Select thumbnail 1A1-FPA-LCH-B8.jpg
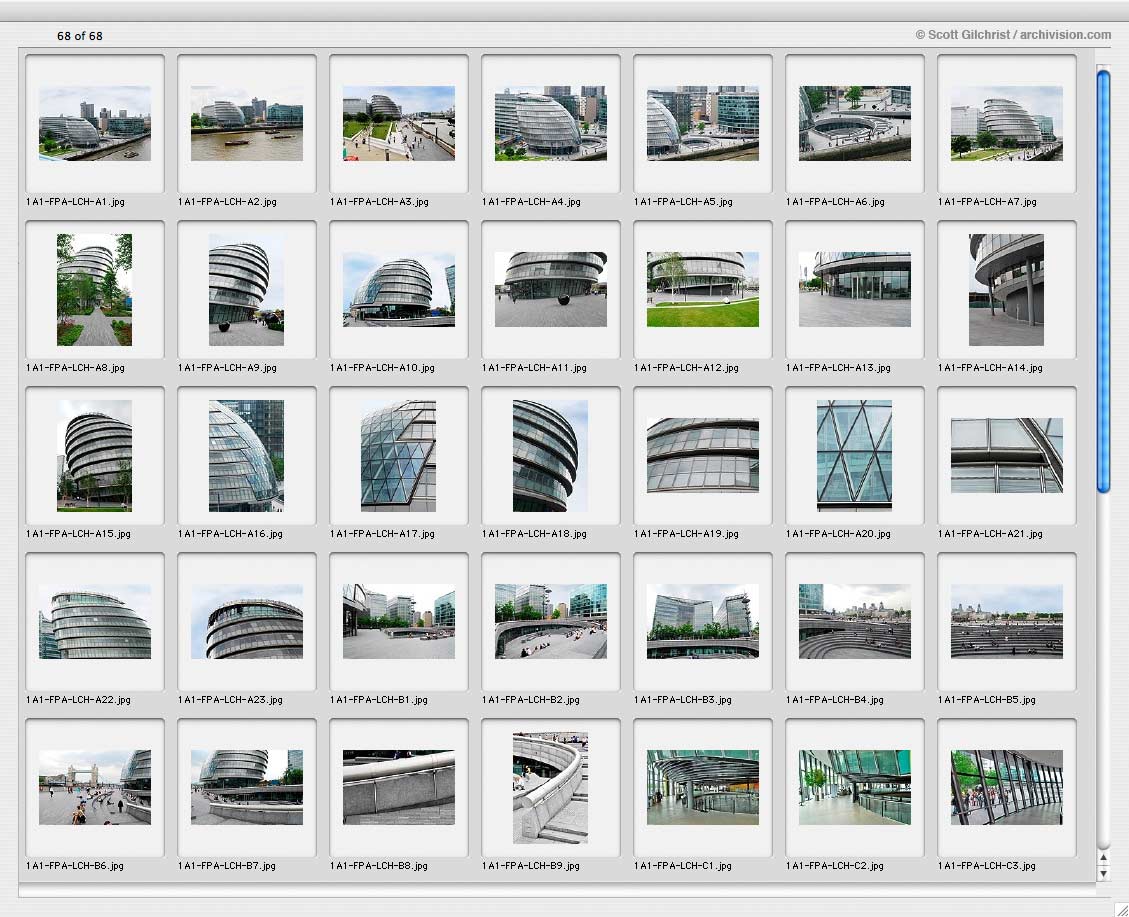 399,787
